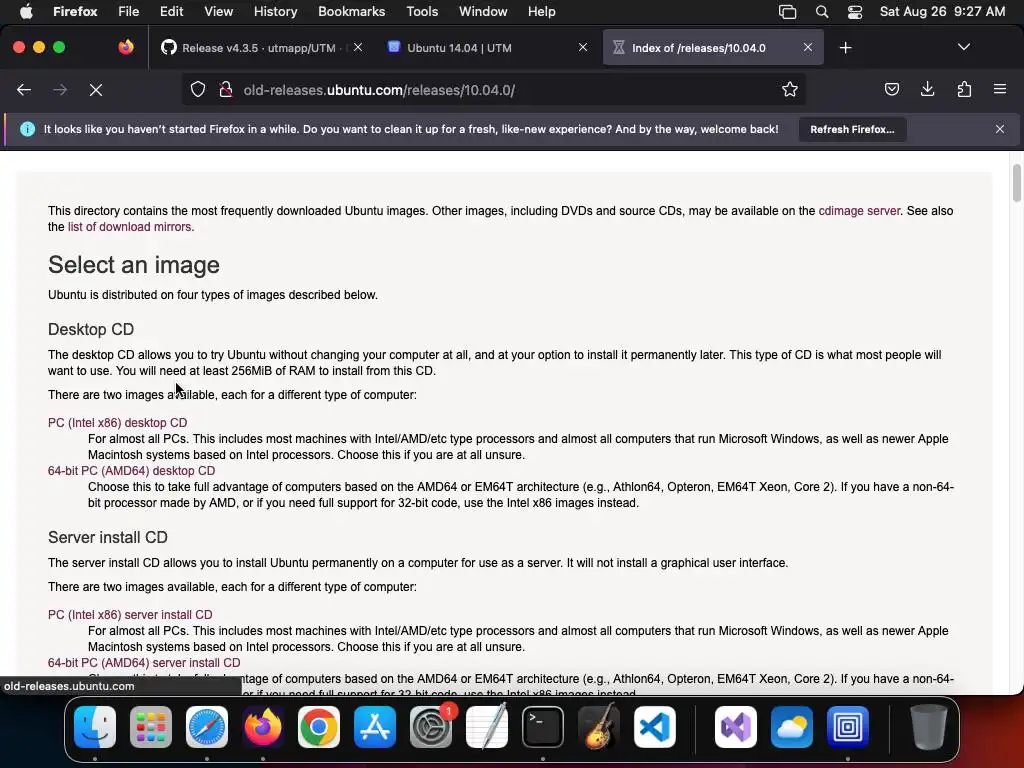Screen dimensions: 1024x768
Task: Switch to Release v4.3.5 utmapp/UTM tab
Action: coord(261,48)
